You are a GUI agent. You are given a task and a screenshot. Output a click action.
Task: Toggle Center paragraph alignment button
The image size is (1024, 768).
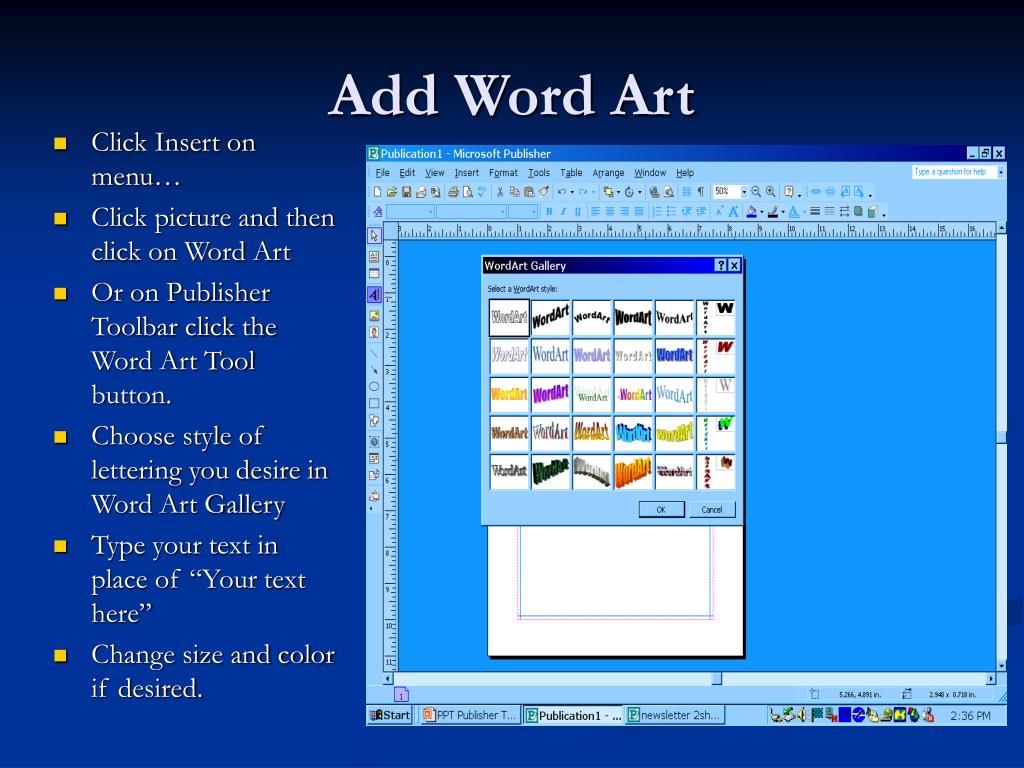click(610, 212)
